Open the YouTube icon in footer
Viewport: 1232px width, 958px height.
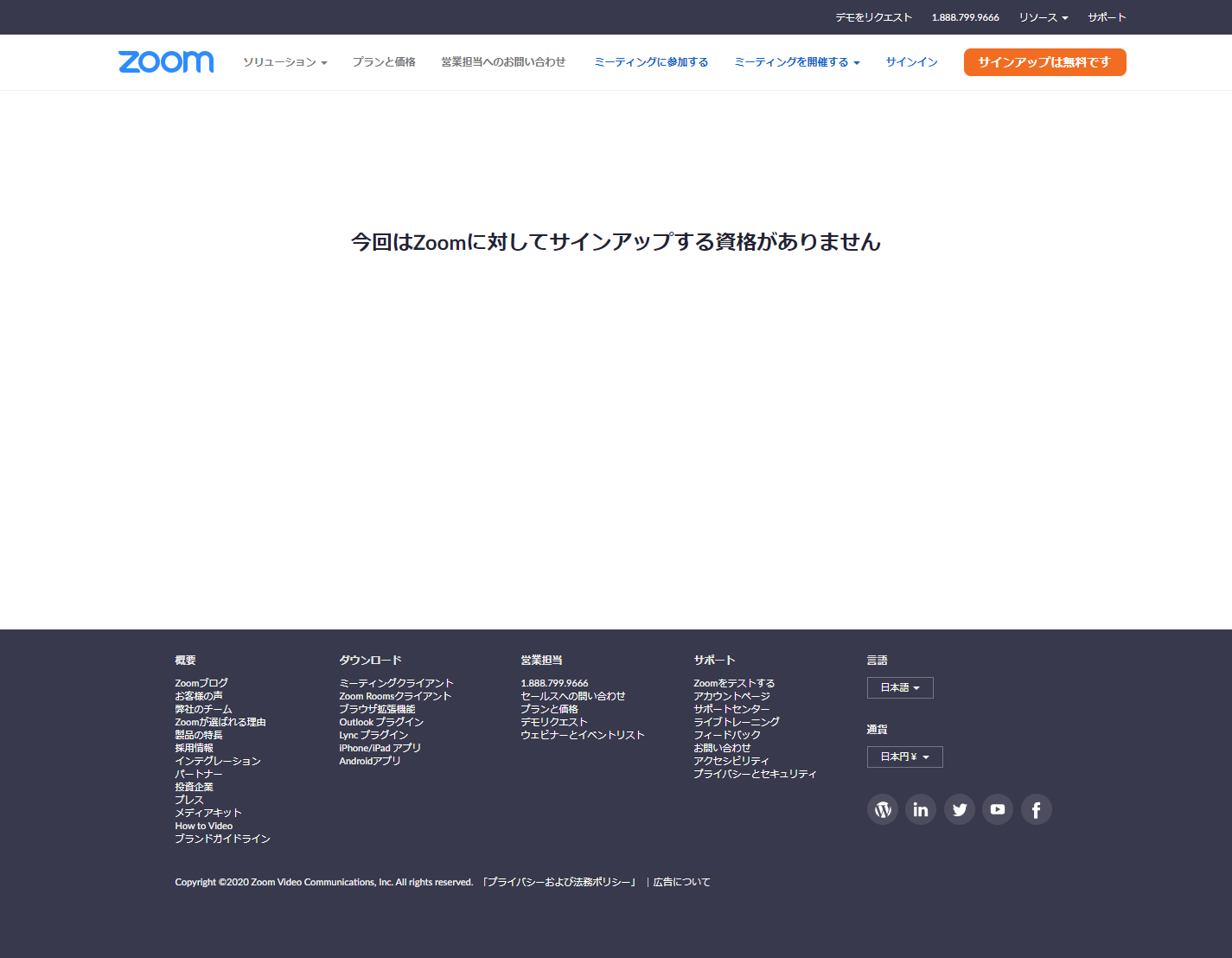[998, 809]
